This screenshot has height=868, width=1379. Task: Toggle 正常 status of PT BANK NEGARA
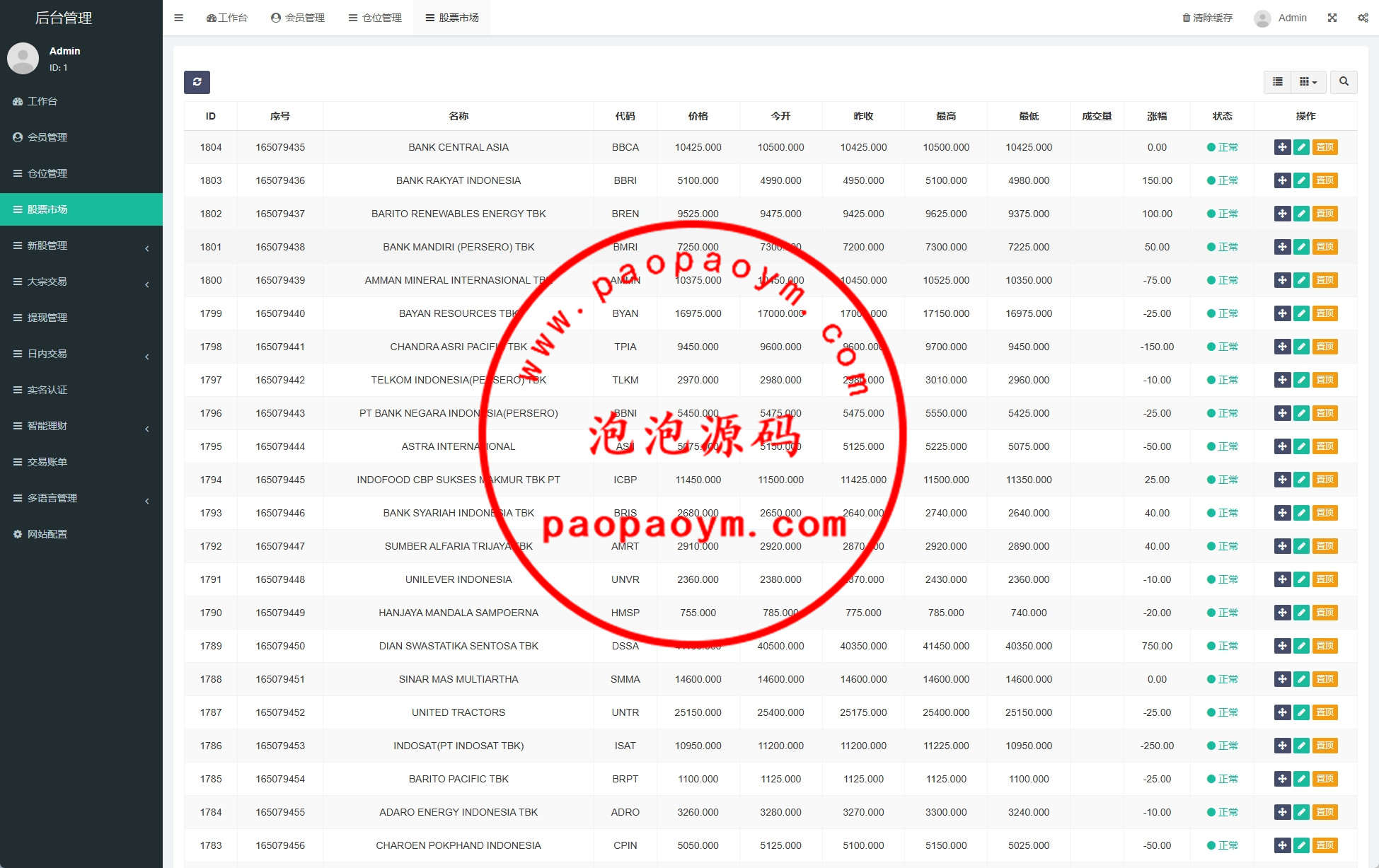pos(1223,413)
